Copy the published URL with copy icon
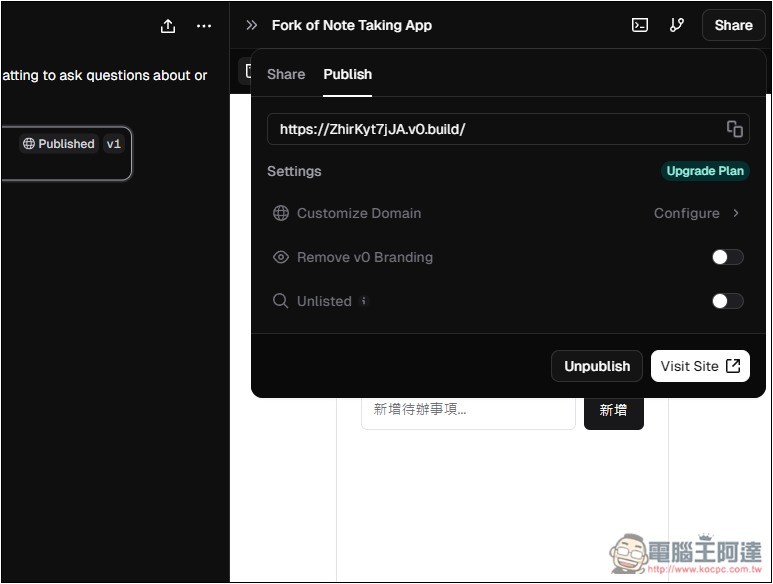 coord(735,129)
